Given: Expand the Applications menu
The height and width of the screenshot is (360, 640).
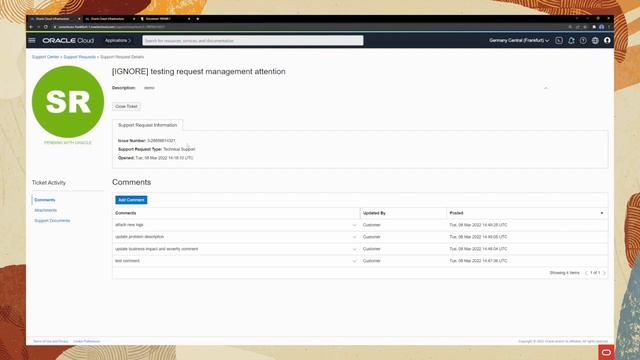Looking at the screenshot, I should [118, 40].
